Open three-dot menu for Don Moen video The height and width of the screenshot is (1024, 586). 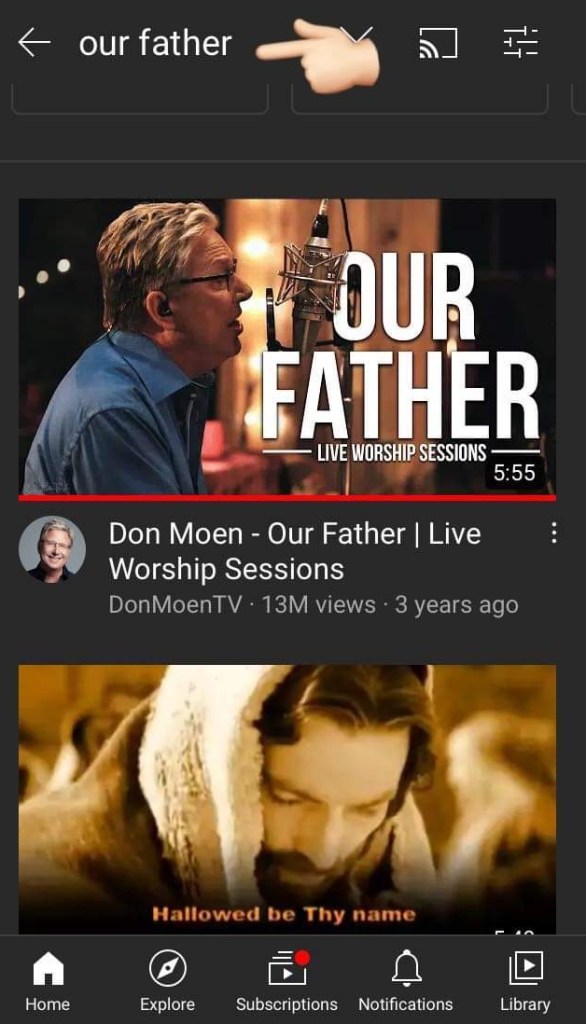tap(553, 533)
